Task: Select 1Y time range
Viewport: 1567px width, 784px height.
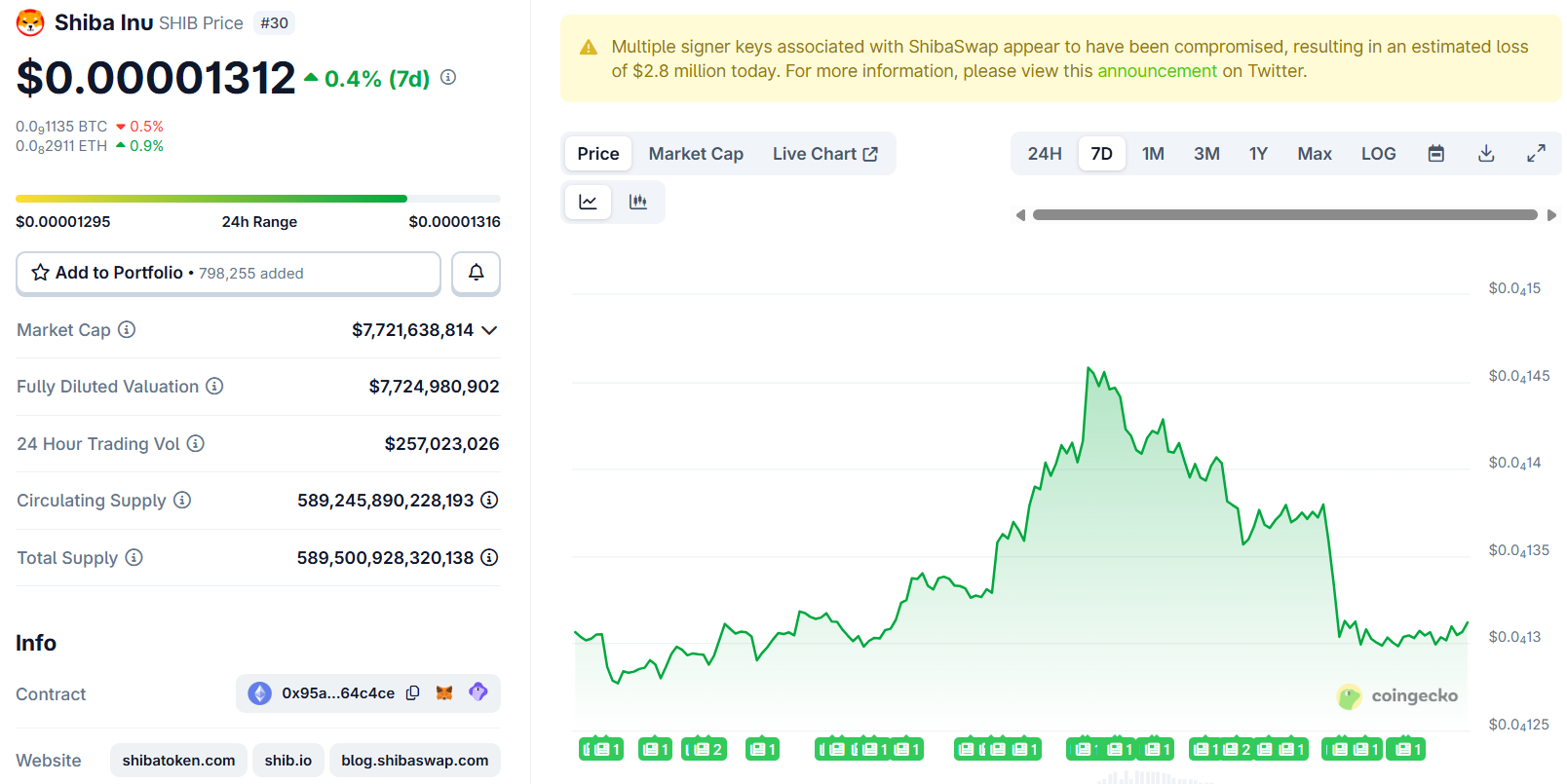Action: [x=1259, y=154]
